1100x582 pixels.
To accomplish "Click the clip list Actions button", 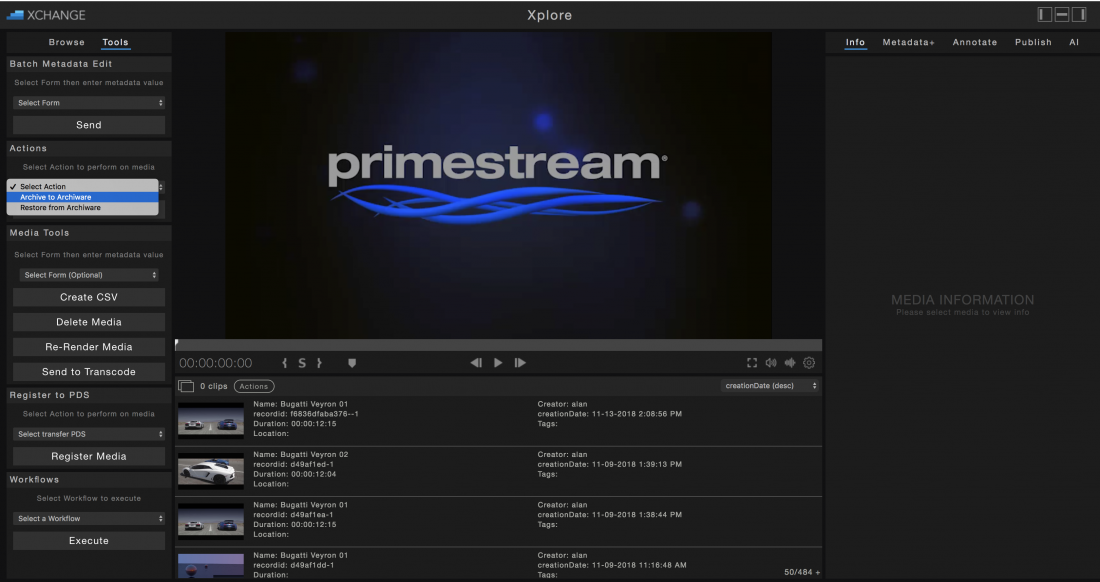I will [x=254, y=386].
